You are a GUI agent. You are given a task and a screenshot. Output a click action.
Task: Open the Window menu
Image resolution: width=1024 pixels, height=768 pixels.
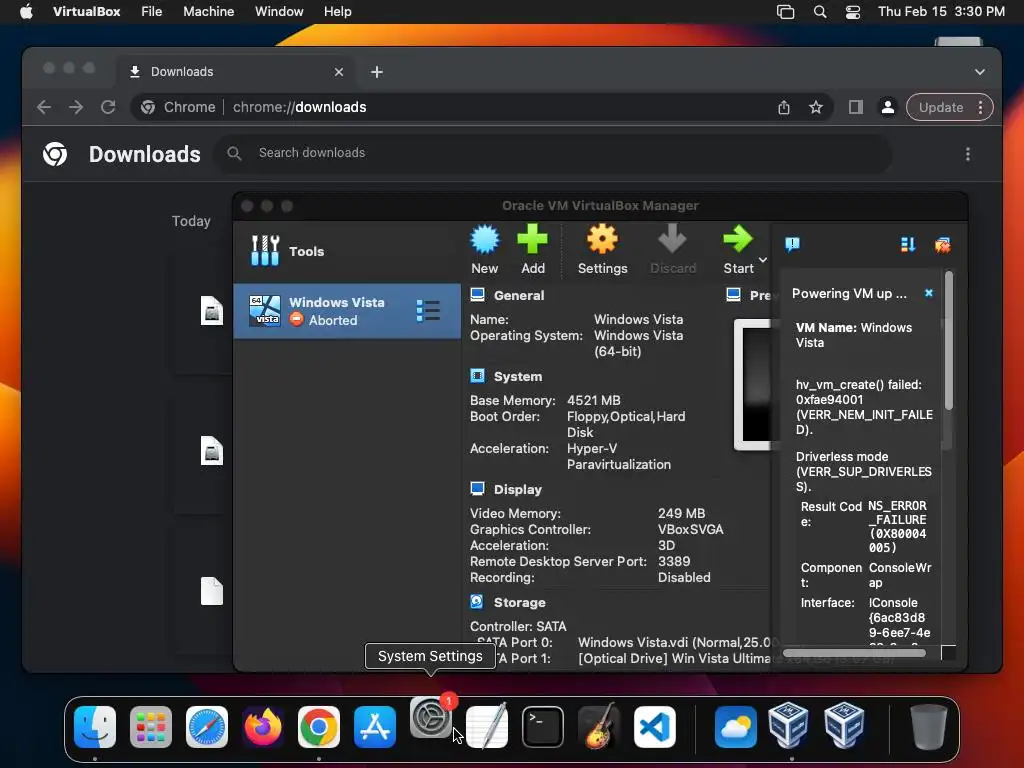click(x=279, y=12)
